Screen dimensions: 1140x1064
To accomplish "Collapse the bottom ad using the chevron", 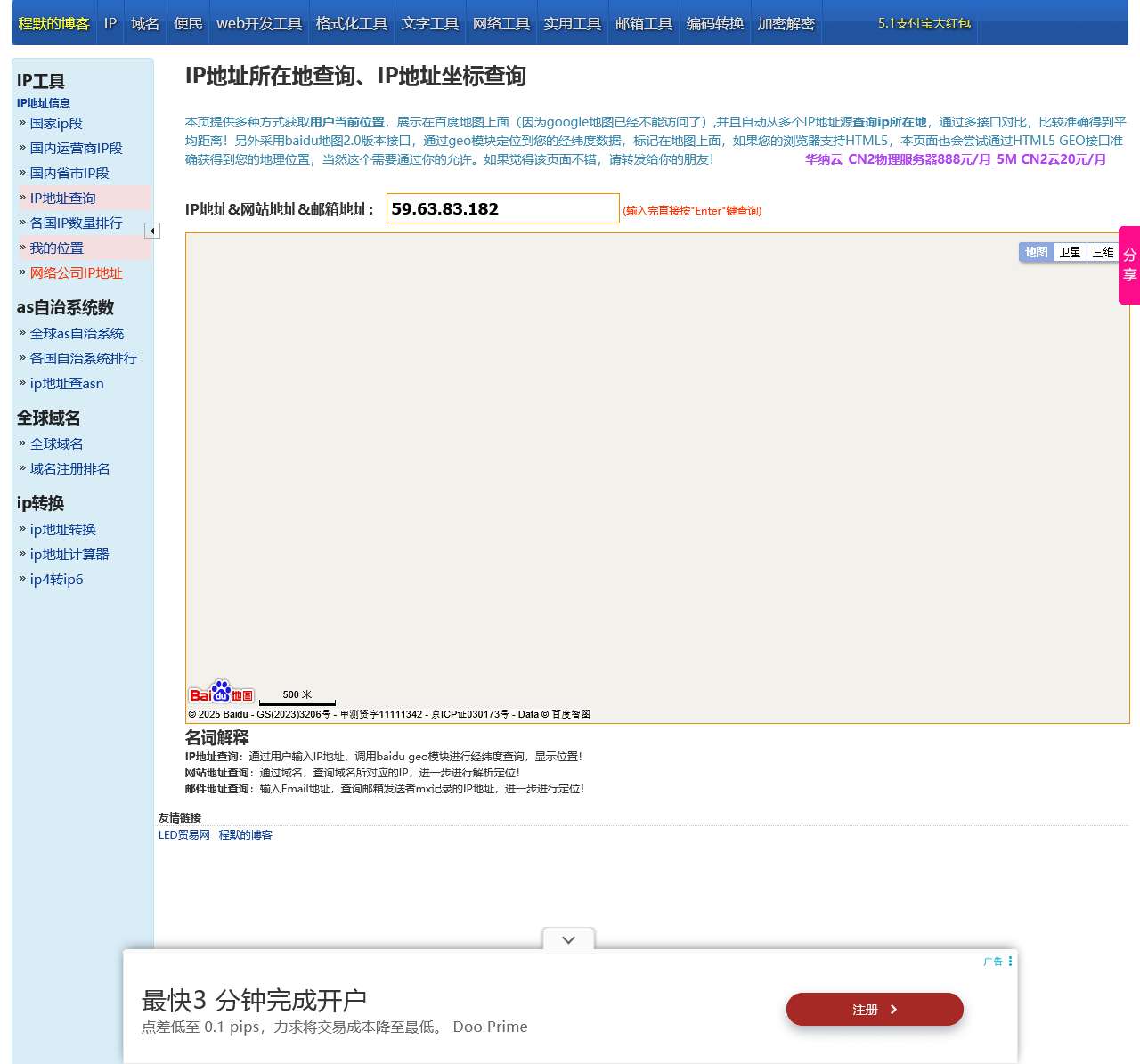I will tap(567, 939).
